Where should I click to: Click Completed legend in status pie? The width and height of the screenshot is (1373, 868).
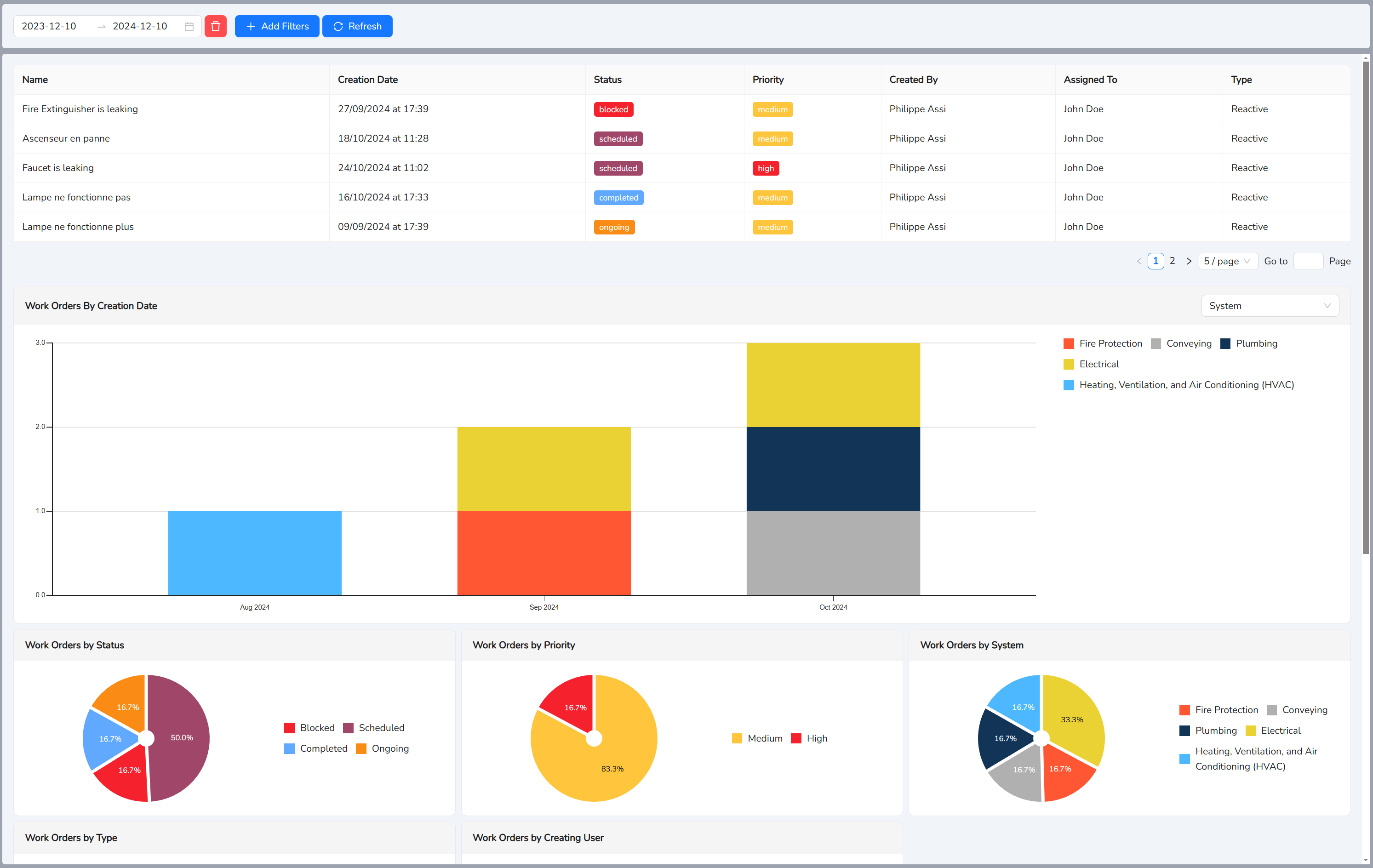[316, 749]
